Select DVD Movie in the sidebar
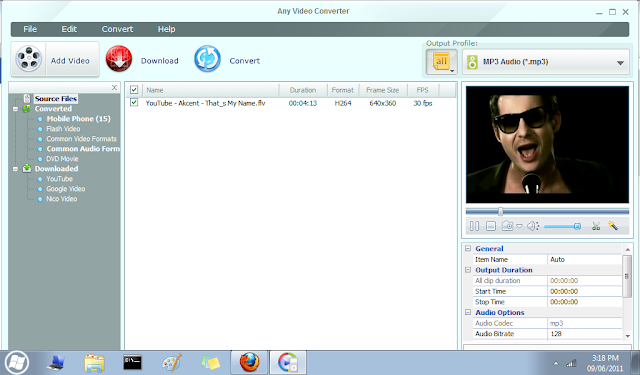This screenshot has height=375, width=640. click(62, 159)
